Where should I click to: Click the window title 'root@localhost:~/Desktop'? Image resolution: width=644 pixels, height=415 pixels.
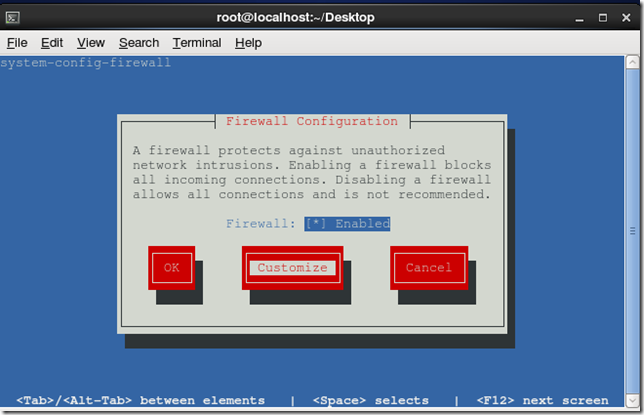[x=295, y=18]
